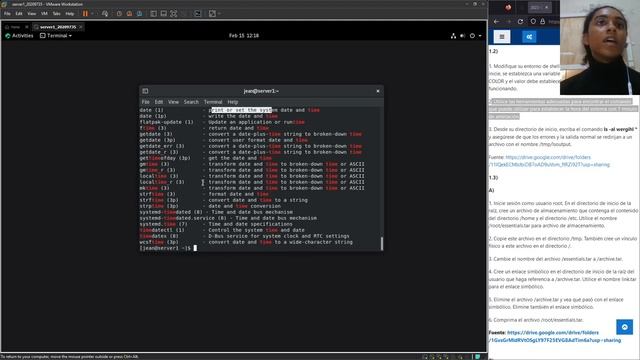Open the terminal File menu
Viewport: 640px width, 360px height.
tap(146, 102)
